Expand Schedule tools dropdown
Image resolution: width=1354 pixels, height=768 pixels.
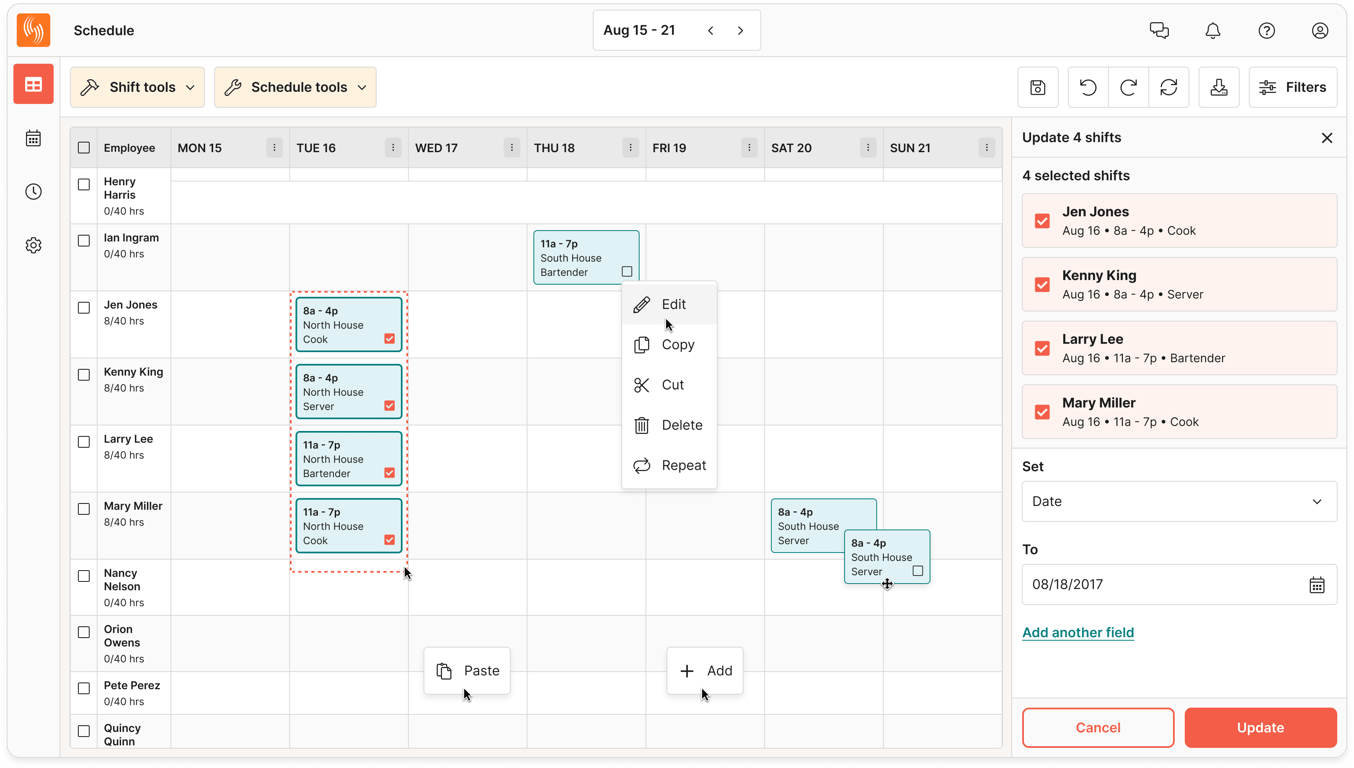[x=295, y=87]
